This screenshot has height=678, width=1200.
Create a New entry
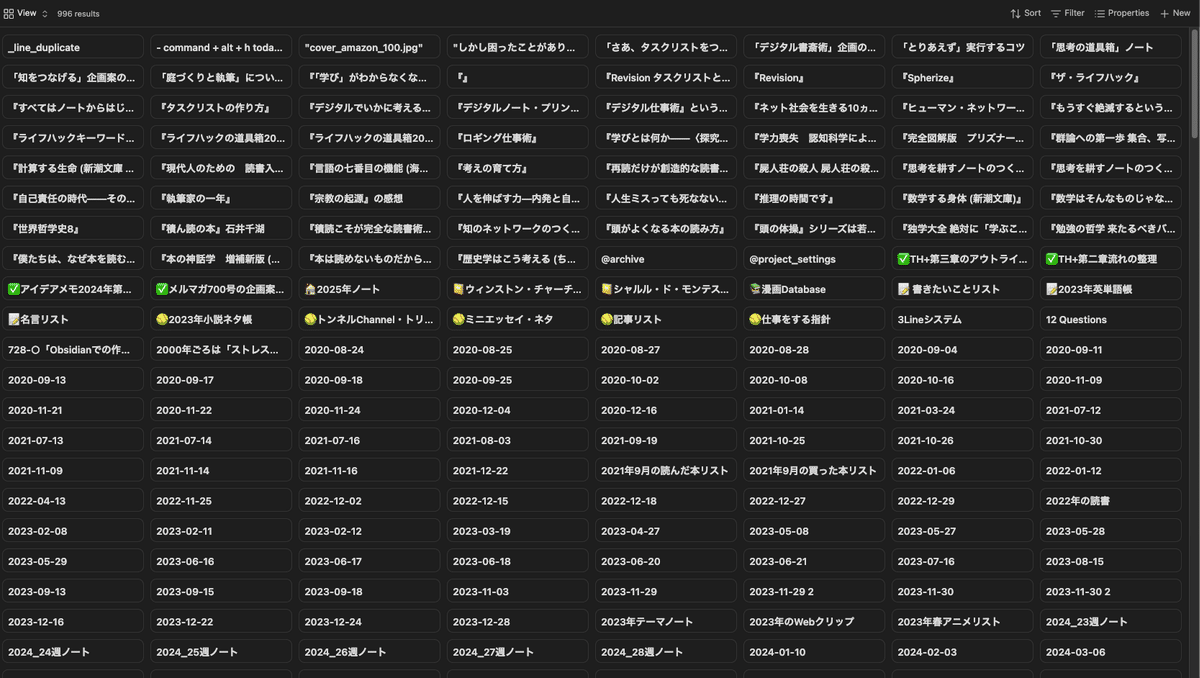[1175, 14]
